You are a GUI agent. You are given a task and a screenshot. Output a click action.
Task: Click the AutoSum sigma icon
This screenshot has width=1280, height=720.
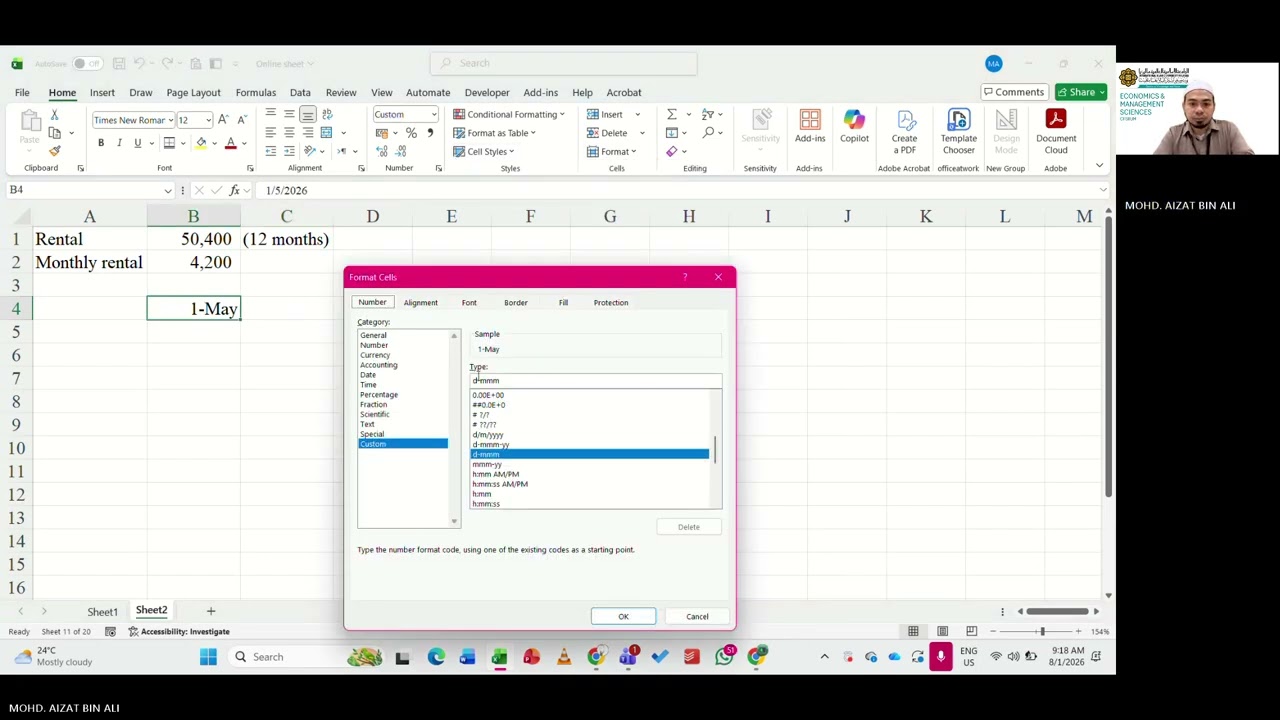coord(672,114)
